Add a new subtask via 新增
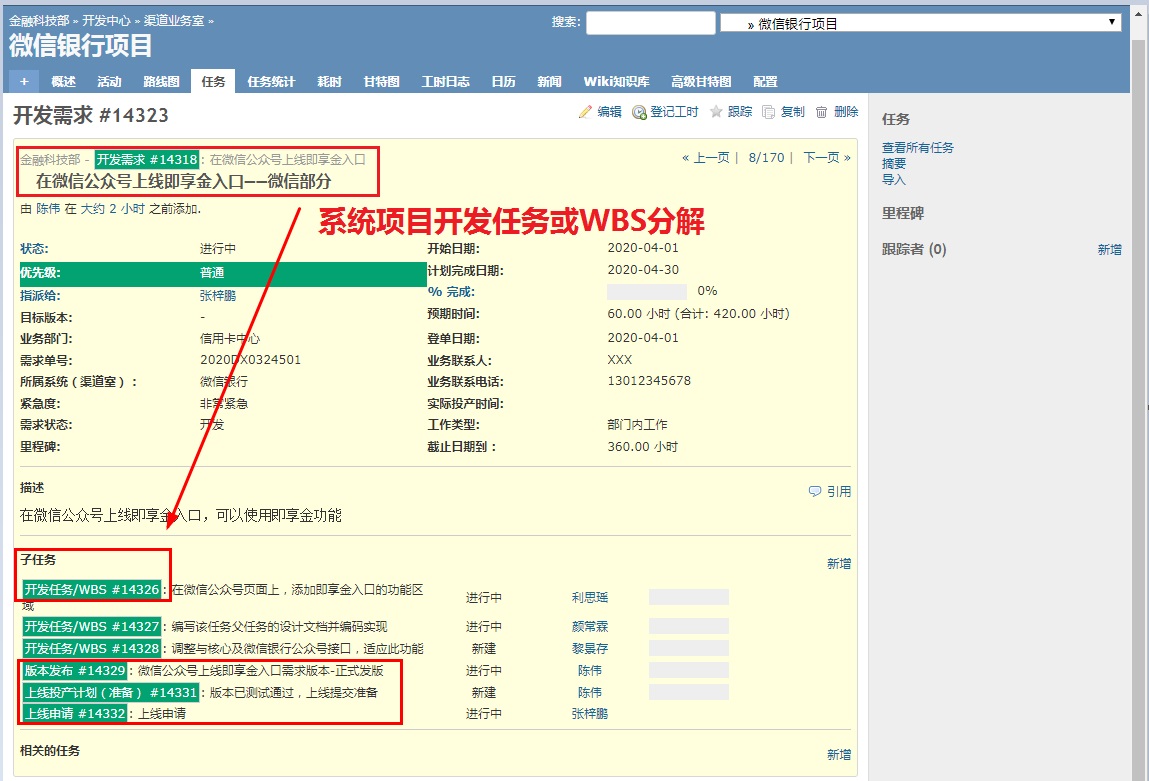This screenshot has height=781, width=1149. pyautogui.click(x=839, y=563)
